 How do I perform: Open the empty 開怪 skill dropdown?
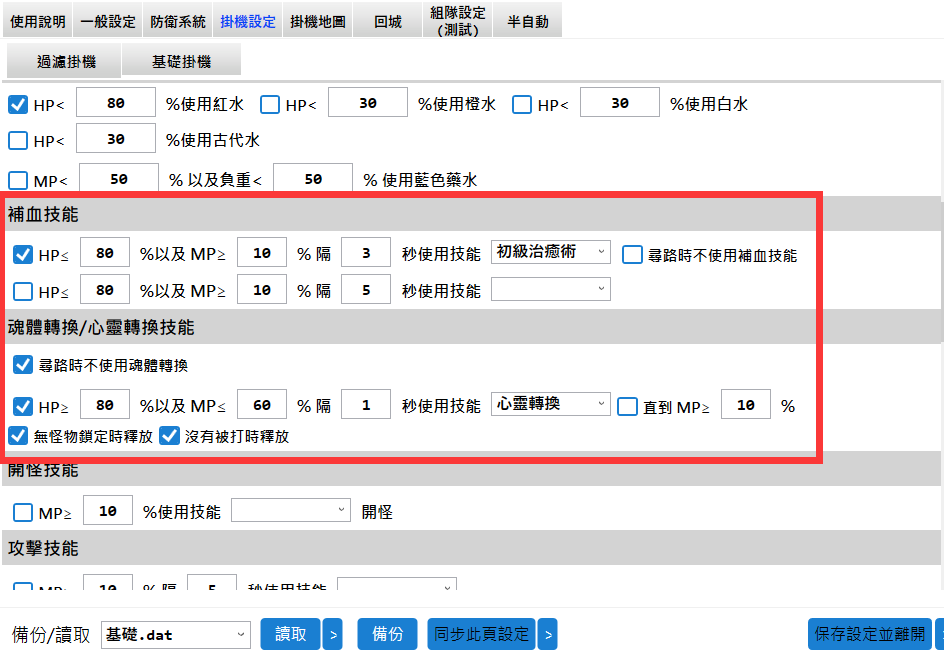tap(291, 510)
